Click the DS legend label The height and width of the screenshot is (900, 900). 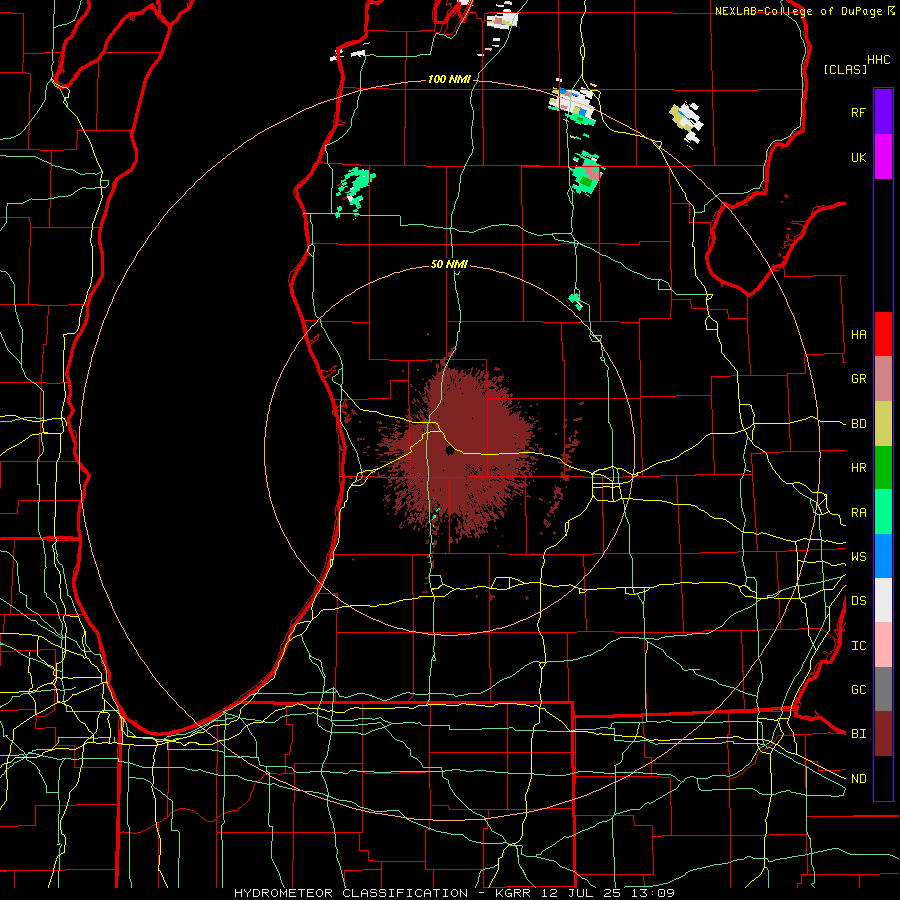(858, 601)
